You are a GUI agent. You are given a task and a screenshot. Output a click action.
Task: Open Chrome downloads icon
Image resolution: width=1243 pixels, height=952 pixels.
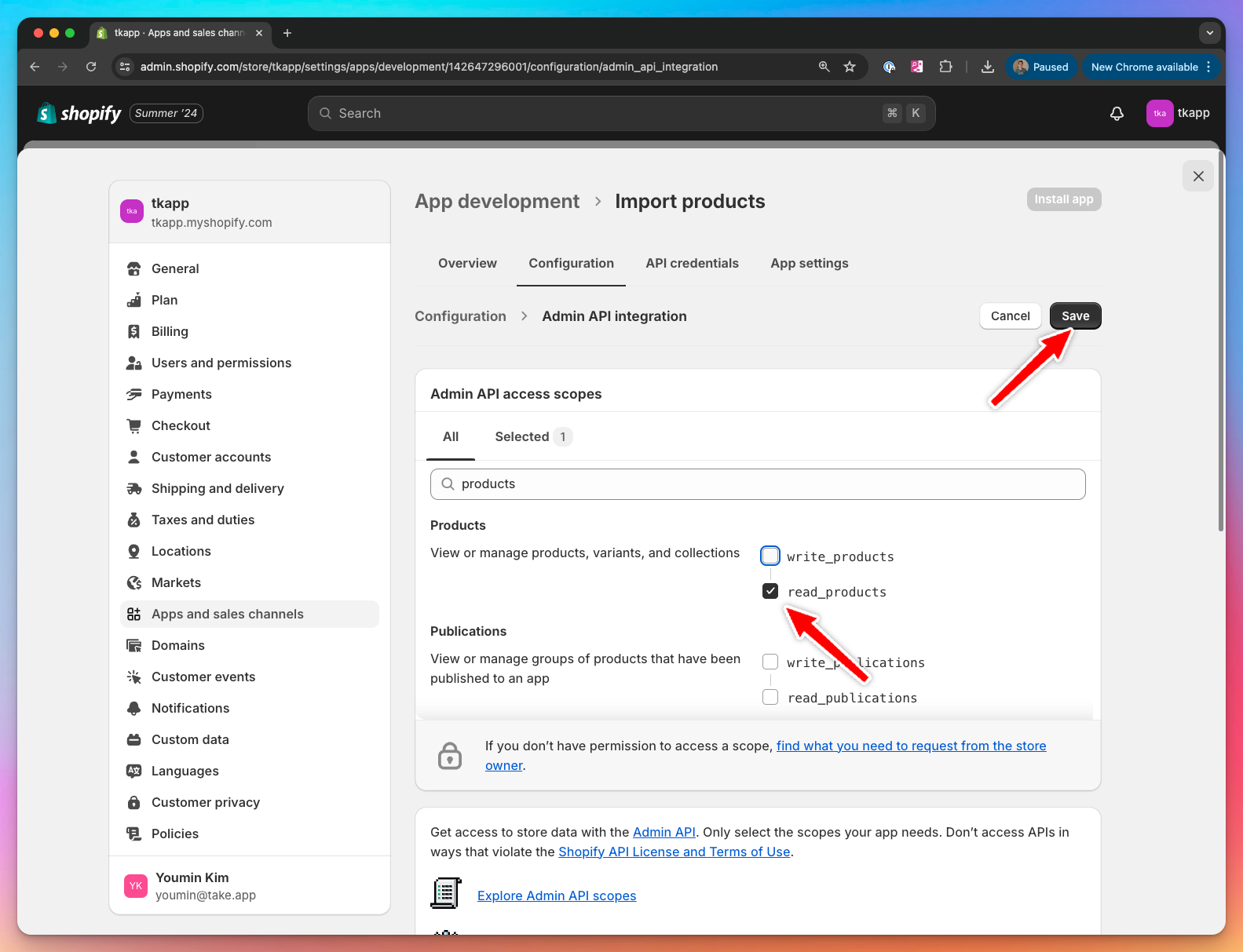pyautogui.click(x=988, y=67)
